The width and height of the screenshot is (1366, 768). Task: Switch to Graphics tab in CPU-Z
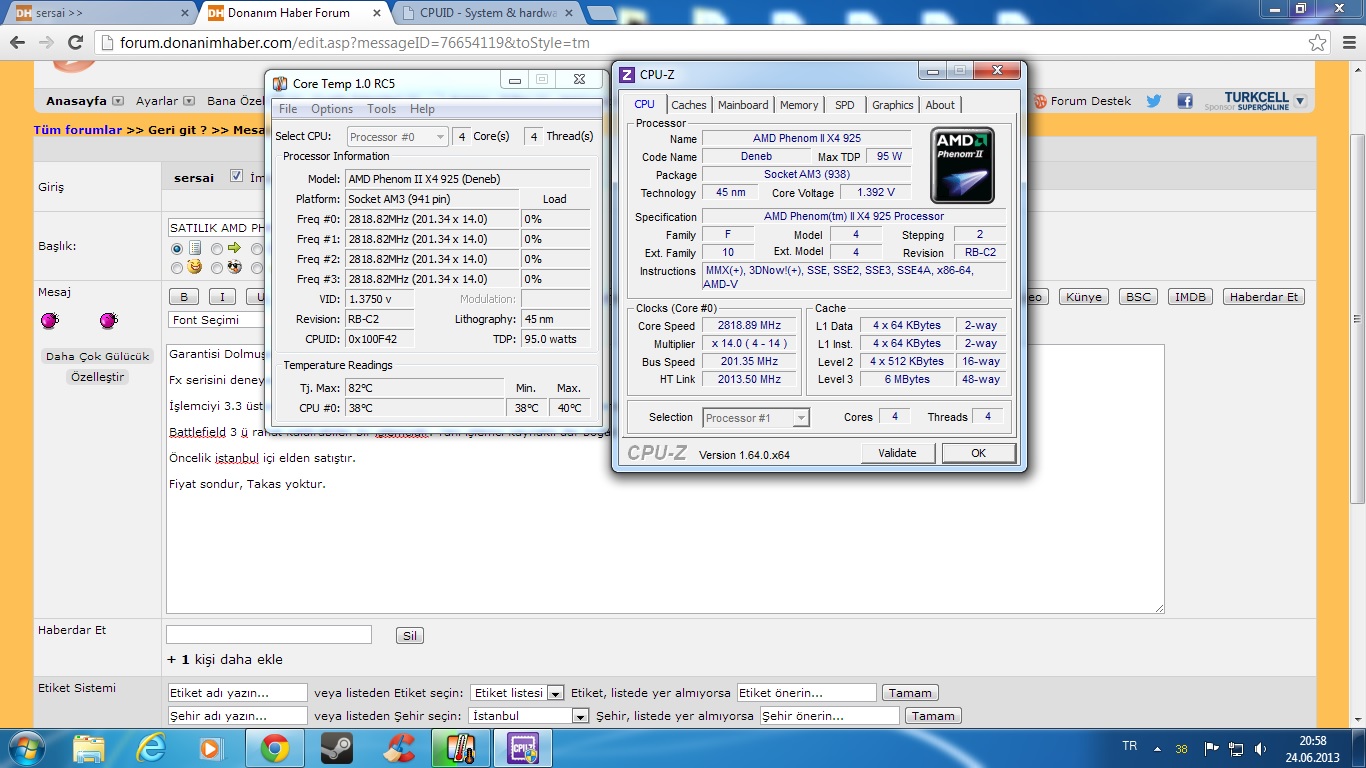(892, 105)
